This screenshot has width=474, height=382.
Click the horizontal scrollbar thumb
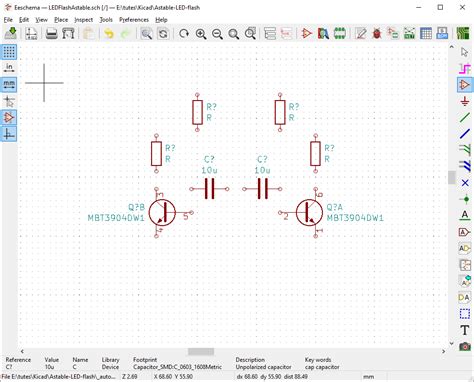pos(201,352)
